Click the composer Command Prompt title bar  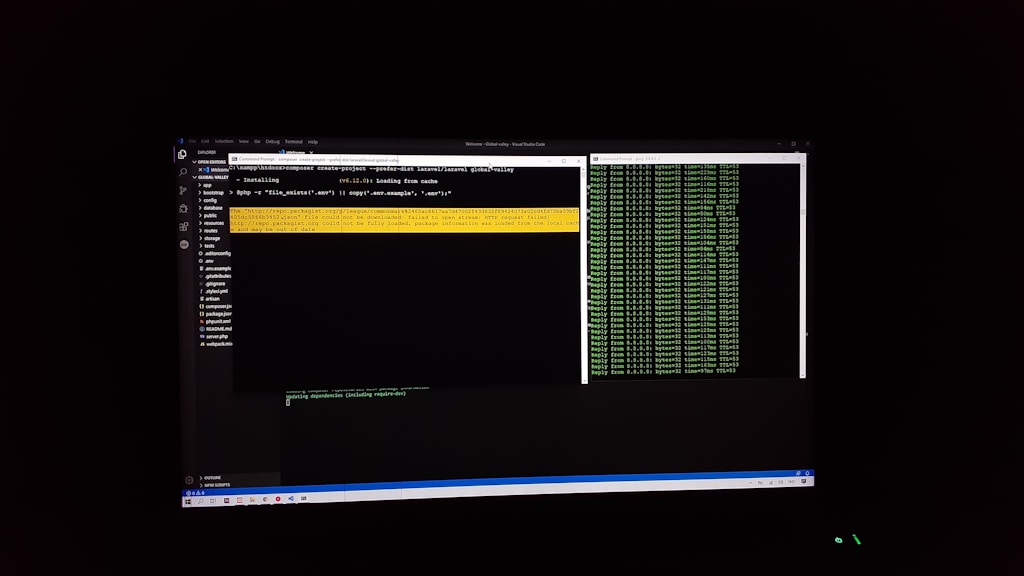pos(400,160)
